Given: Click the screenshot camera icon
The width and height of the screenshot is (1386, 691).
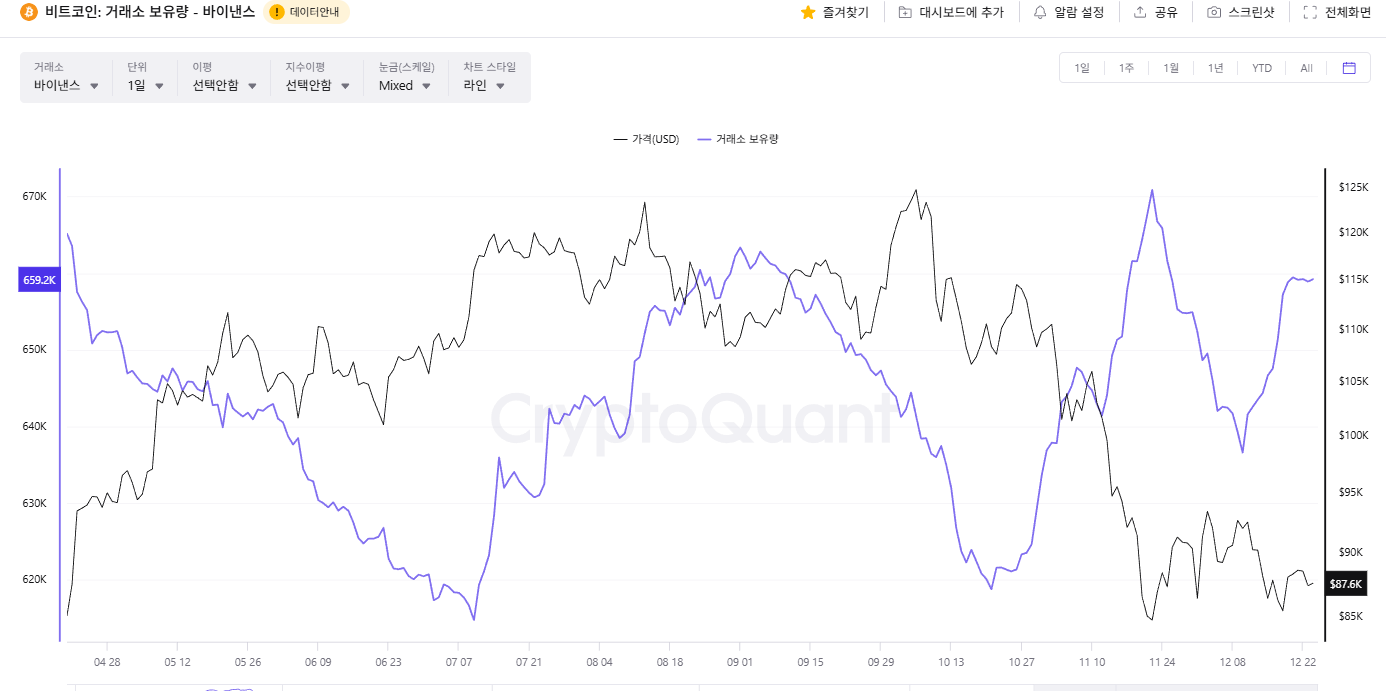Looking at the screenshot, I should pos(1214,12).
